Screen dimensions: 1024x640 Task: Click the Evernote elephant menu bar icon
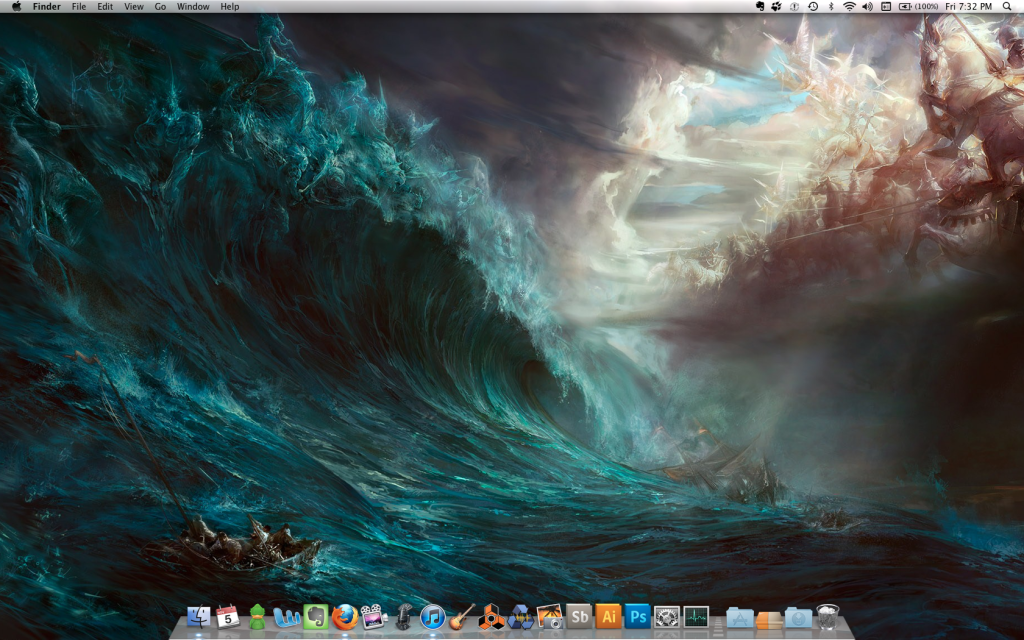tap(760, 7)
